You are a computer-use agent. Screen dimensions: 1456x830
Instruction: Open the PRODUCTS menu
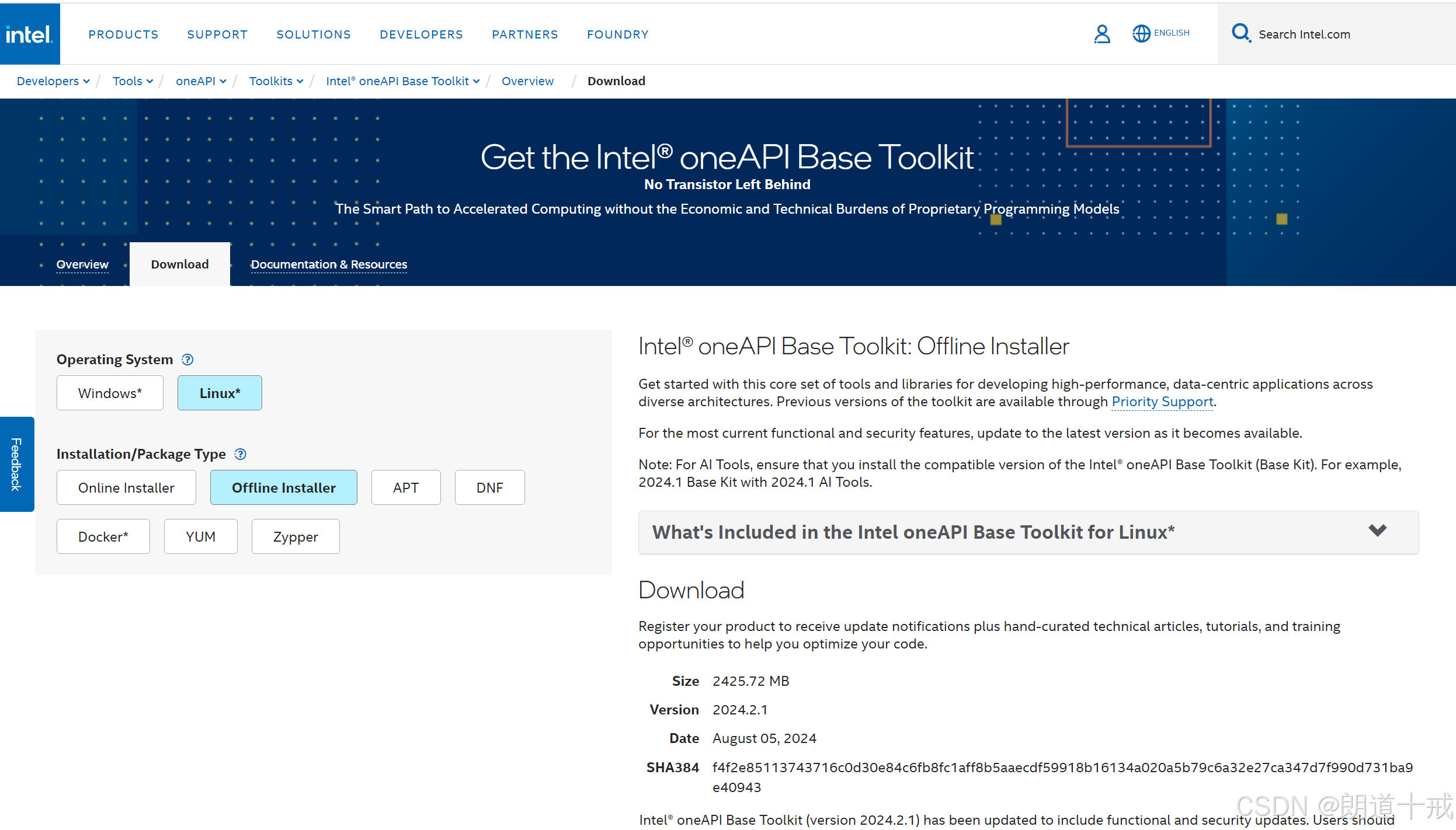click(123, 34)
